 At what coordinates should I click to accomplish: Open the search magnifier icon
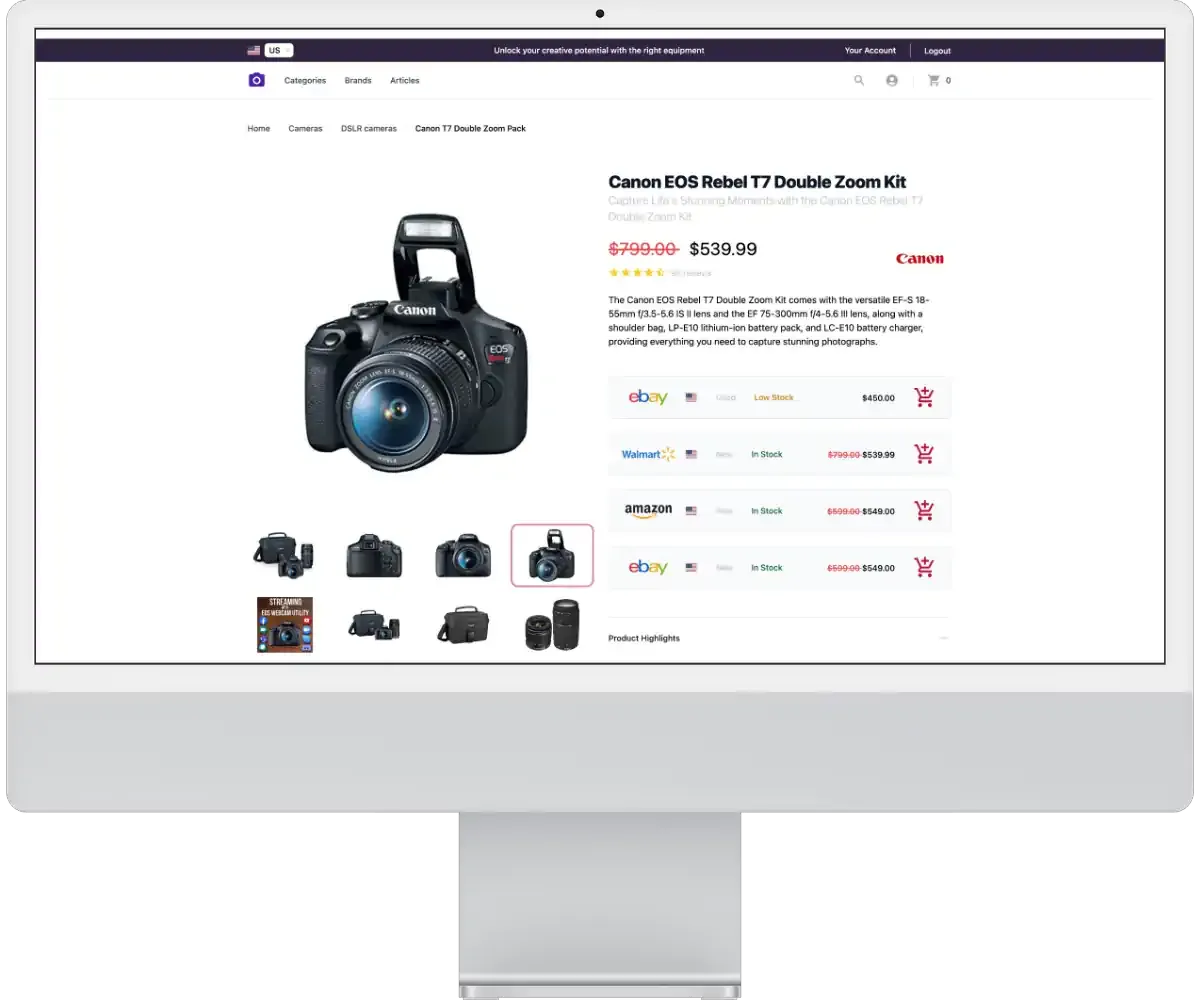tap(859, 80)
